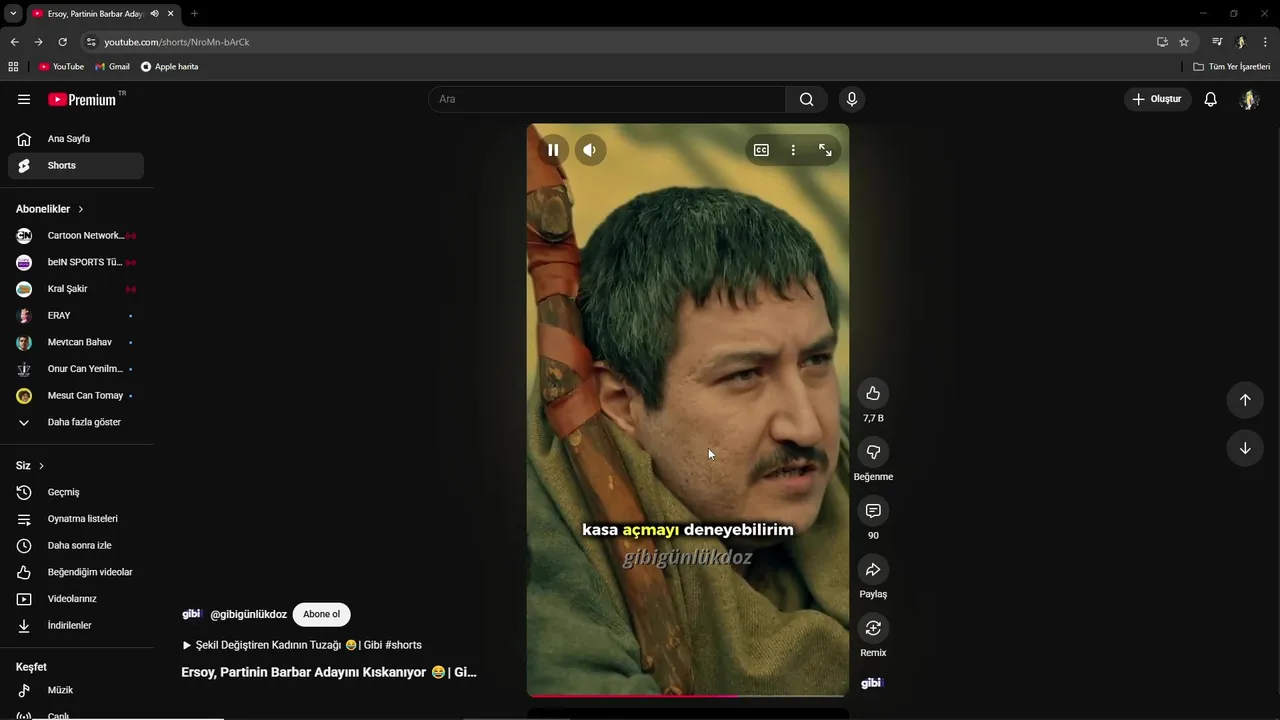Enter fullscreen mode for the Short
The image size is (1280, 720).
point(825,150)
